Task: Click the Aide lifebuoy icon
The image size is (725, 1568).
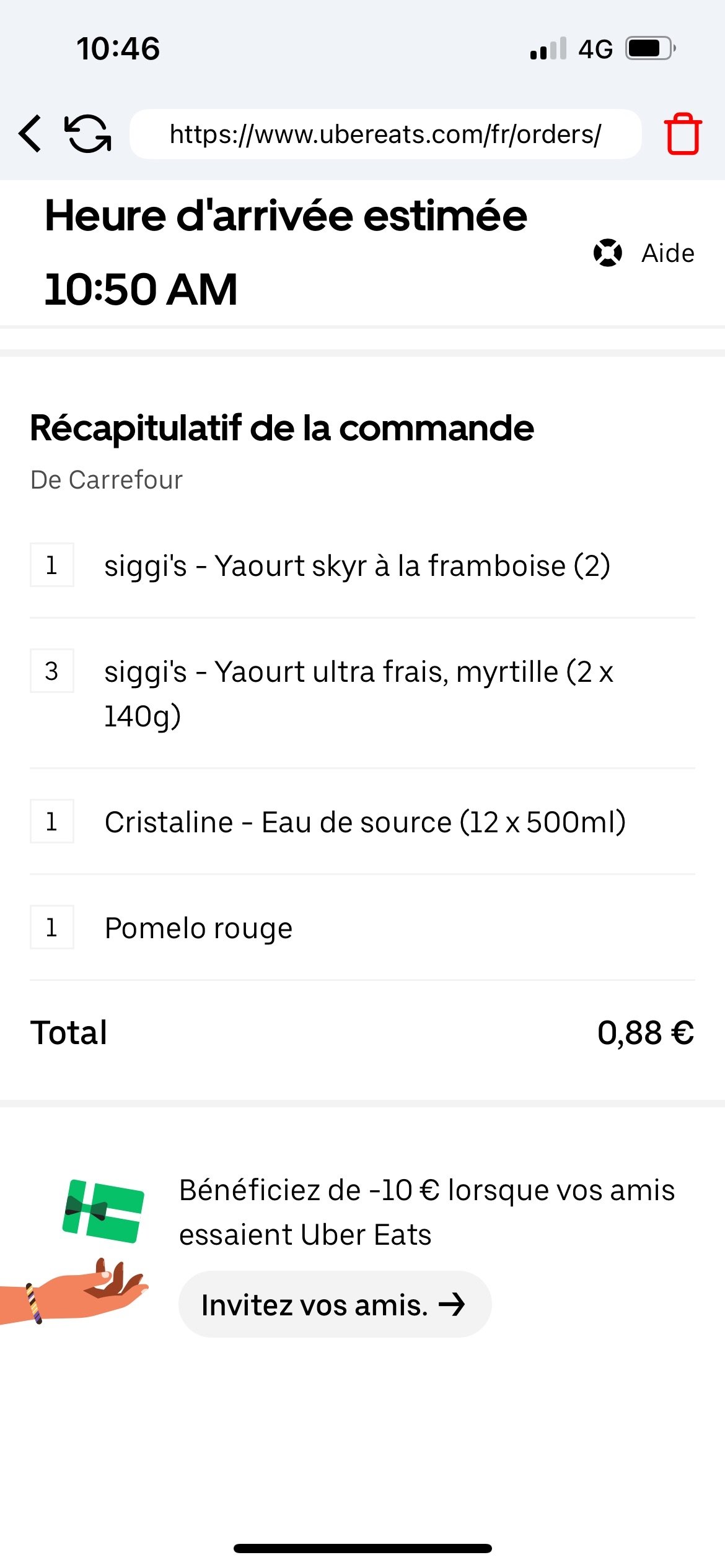Action: [607, 253]
